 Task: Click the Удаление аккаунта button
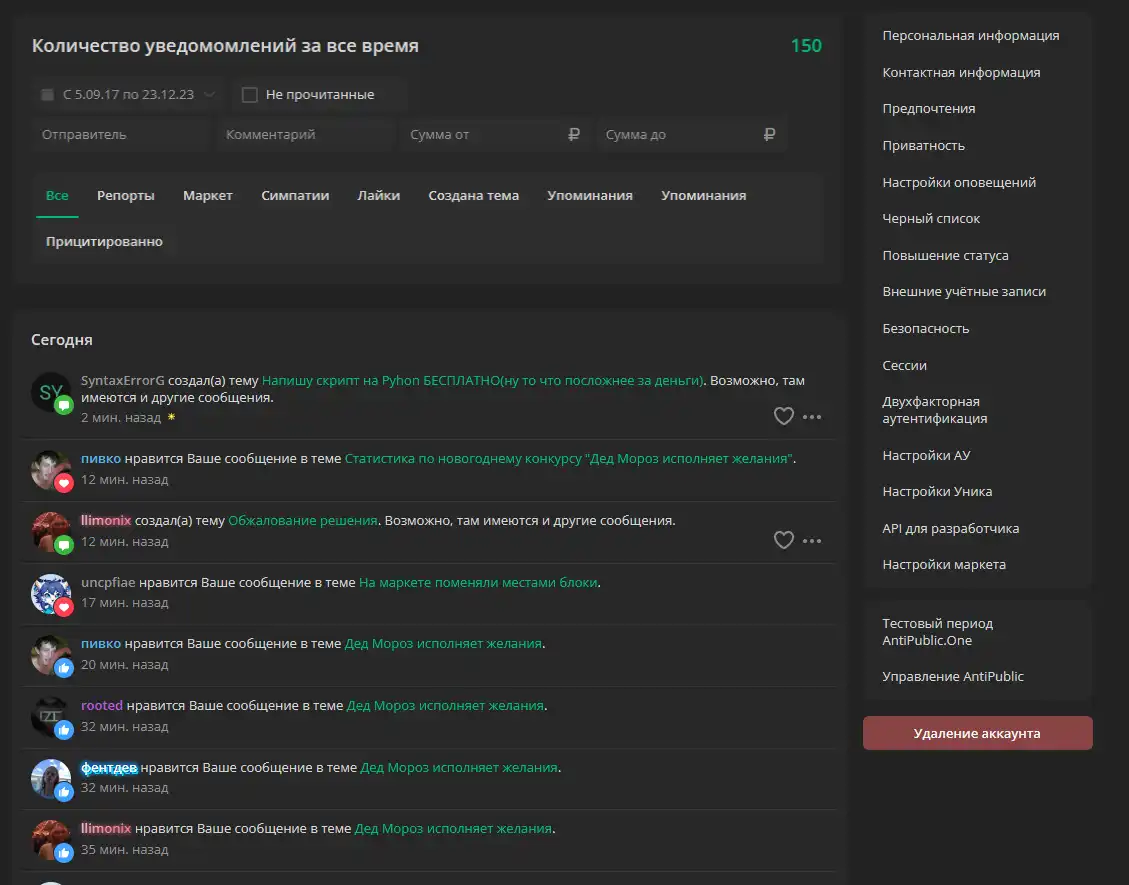(x=977, y=733)
